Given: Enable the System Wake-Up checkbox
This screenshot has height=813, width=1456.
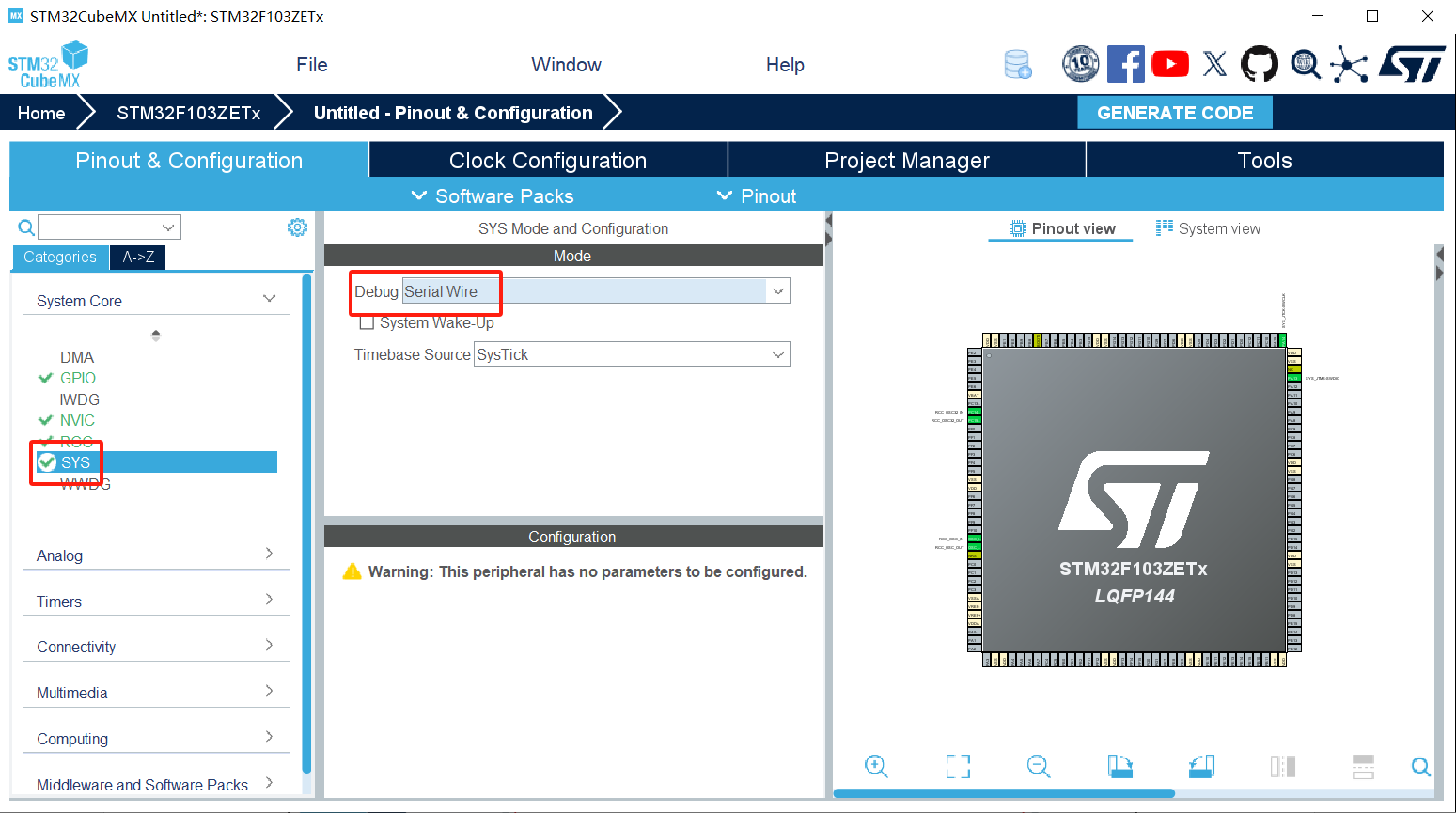Looking at the screenshot, I should [x=368, y=322].
